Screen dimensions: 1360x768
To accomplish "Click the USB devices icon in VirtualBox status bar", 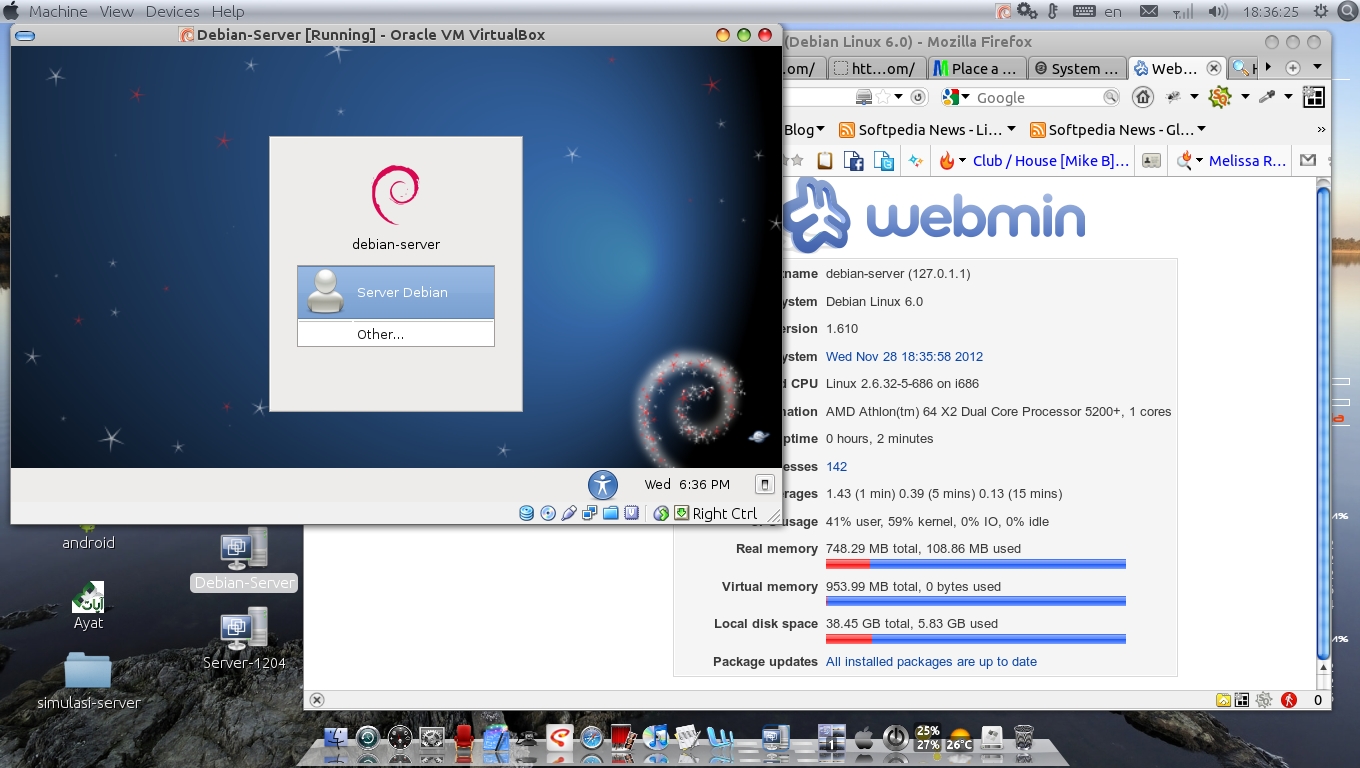I will 569,513.
